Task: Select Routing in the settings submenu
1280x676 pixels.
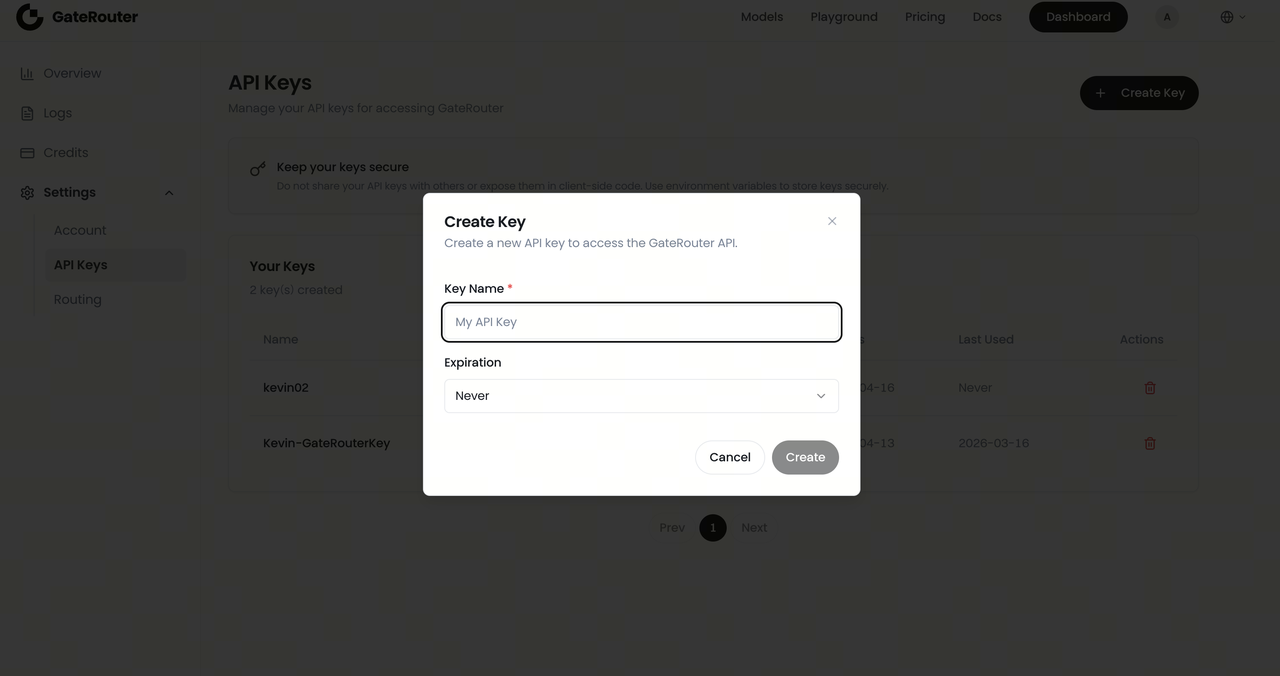Action: coord(78,299)
